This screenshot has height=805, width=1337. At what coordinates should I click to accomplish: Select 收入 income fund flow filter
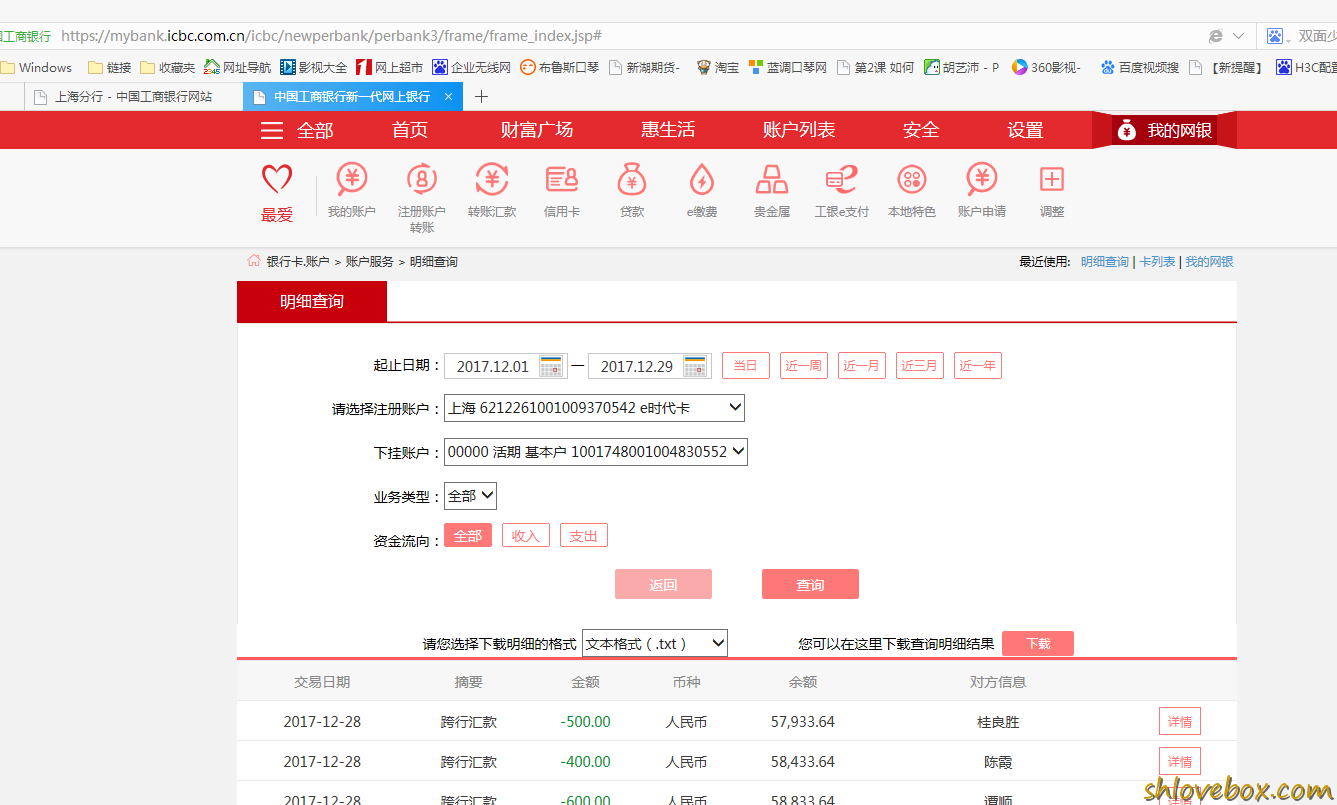click(x=526, y=536)
